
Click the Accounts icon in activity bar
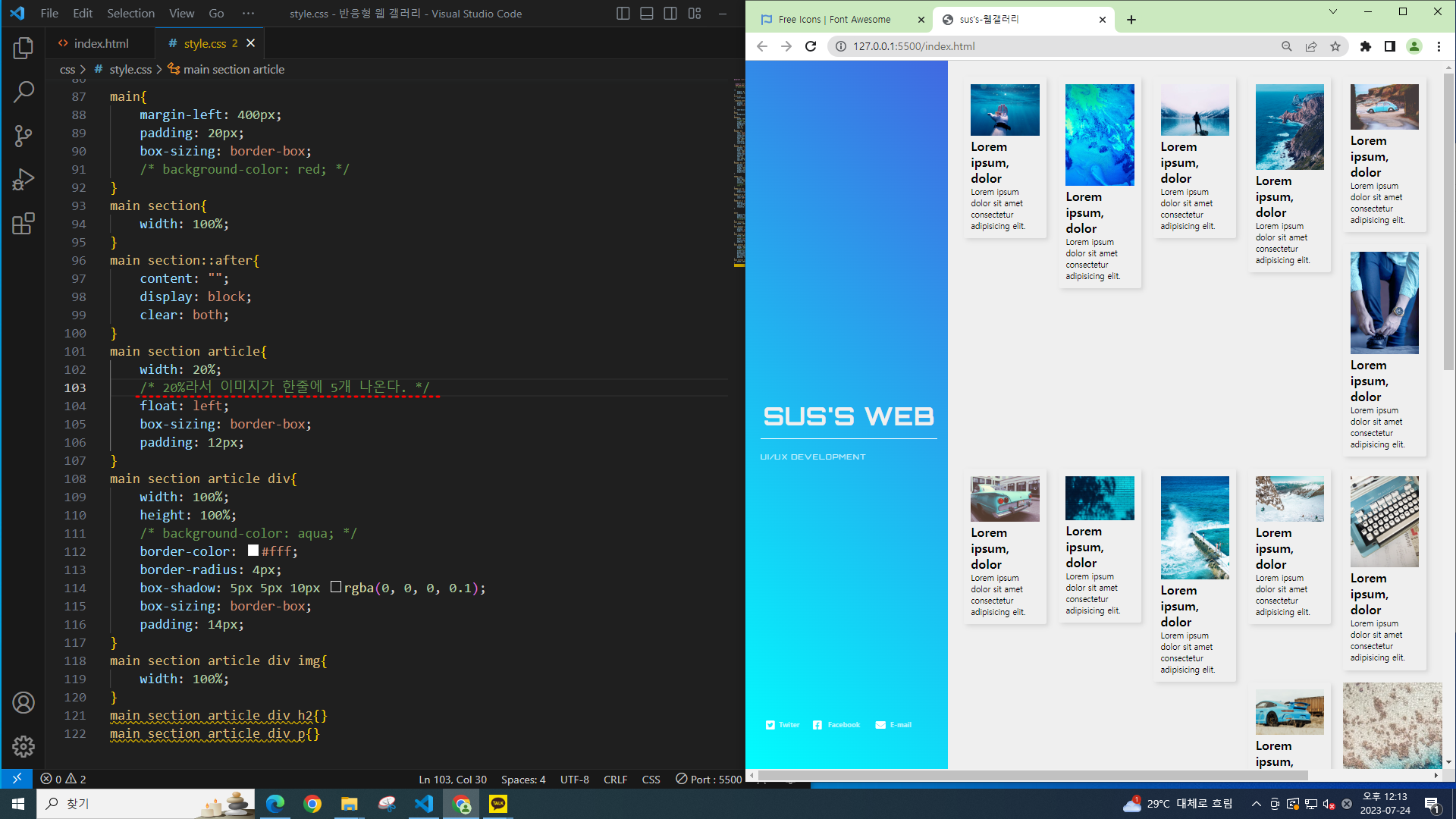coord(24,703)
